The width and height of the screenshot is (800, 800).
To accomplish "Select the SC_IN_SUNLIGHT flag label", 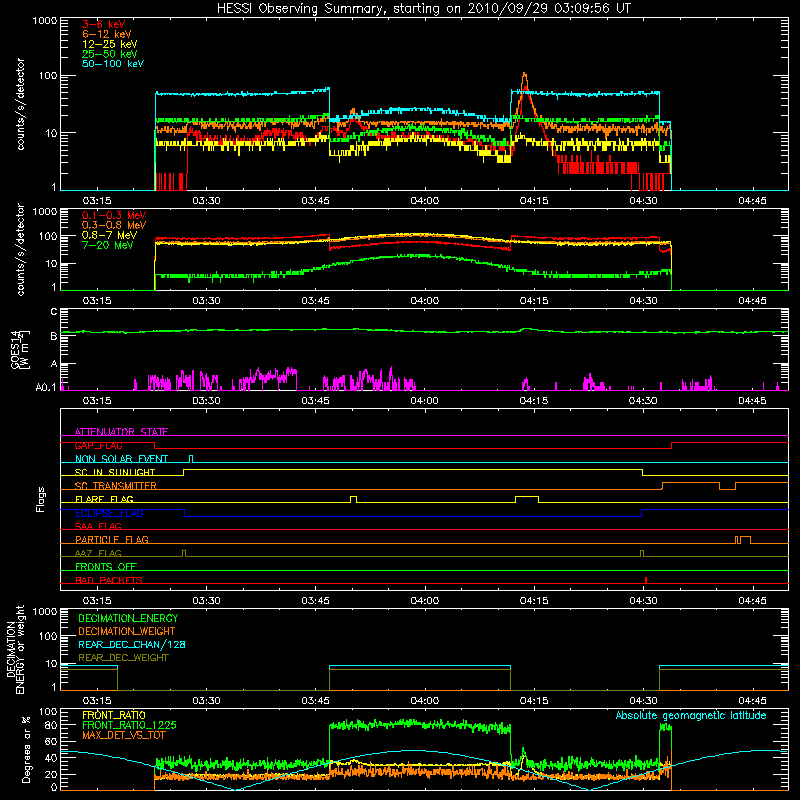I will pos(115,472).
